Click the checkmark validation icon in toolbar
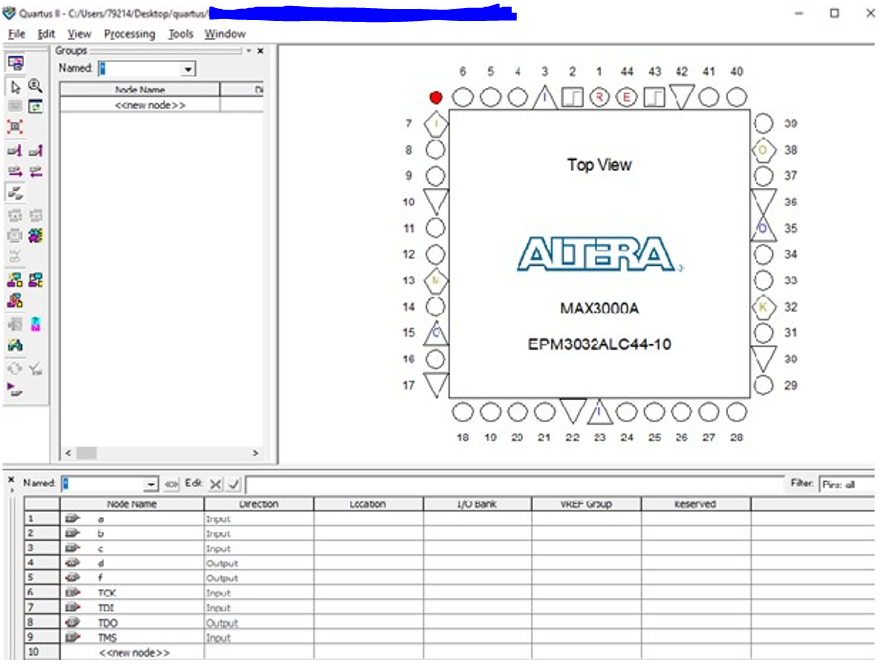Viewport: 883px width, 667px height. tap(35, 369)
